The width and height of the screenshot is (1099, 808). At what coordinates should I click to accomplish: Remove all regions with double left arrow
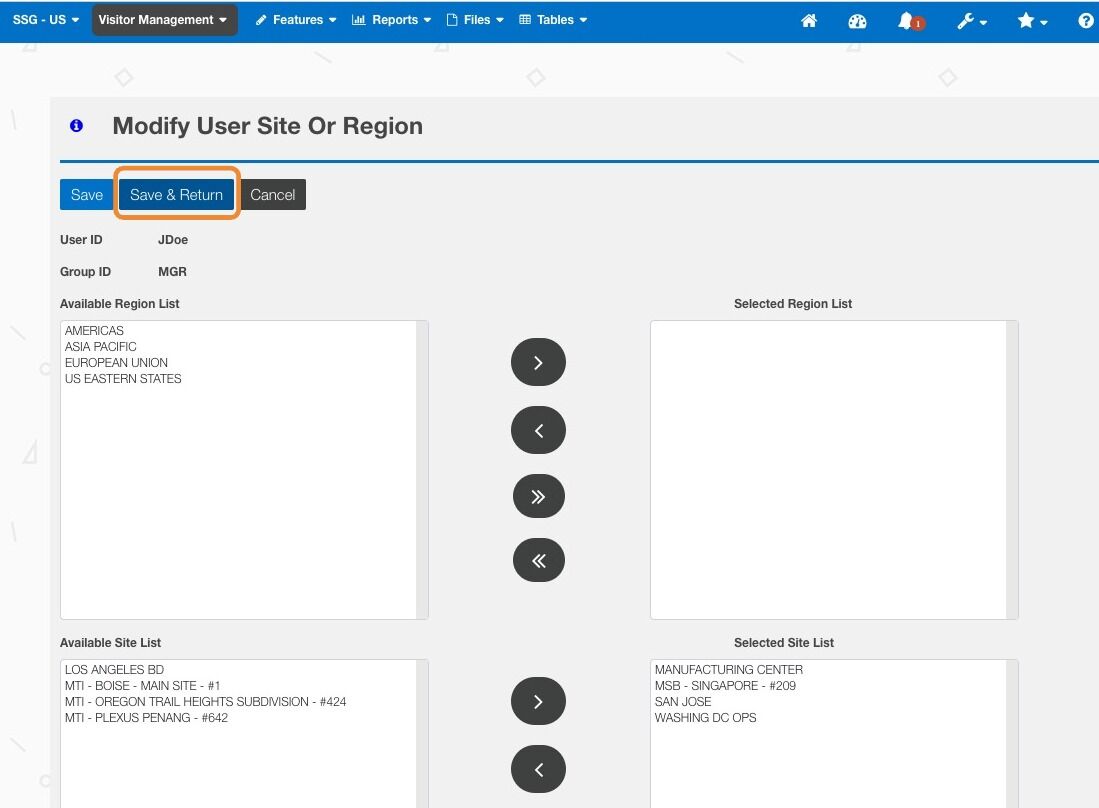pyautogui.click(x=538, y=560)
